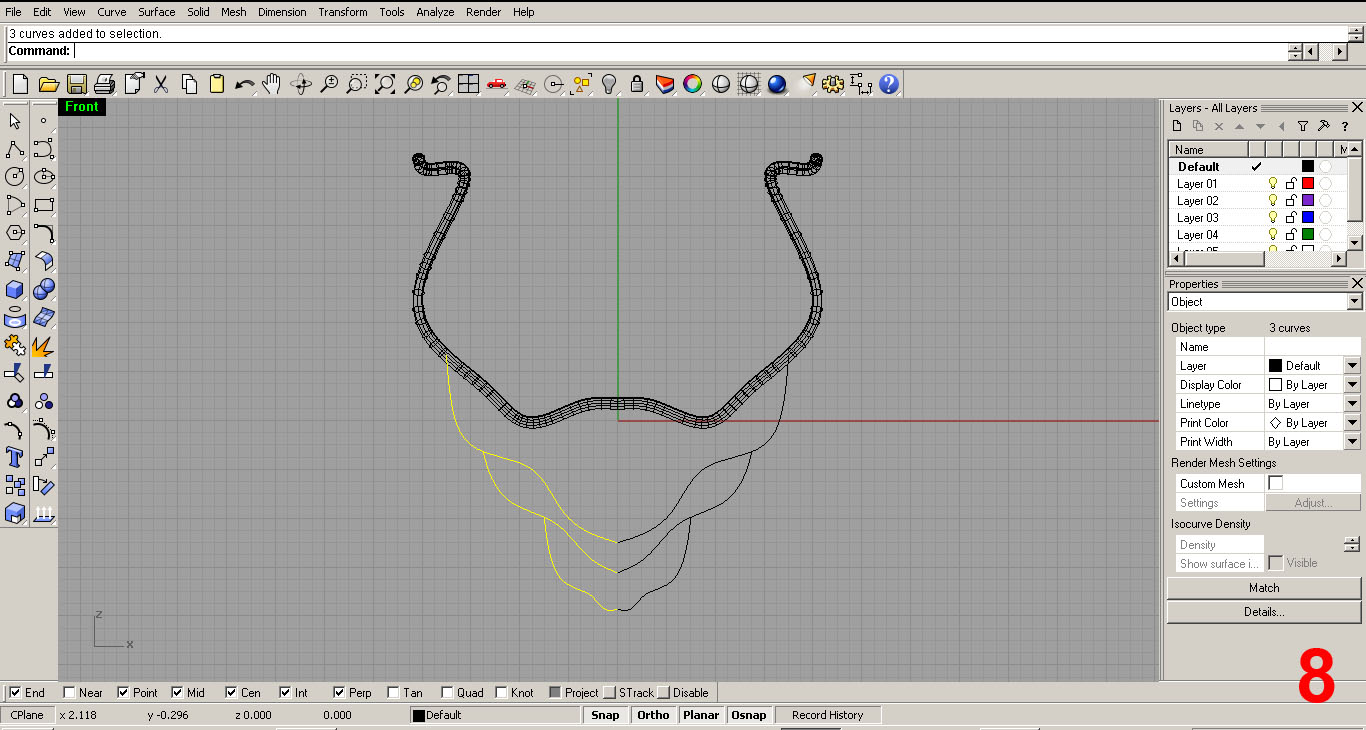Select the blue Box solid tool

click(x=15, y=289)
